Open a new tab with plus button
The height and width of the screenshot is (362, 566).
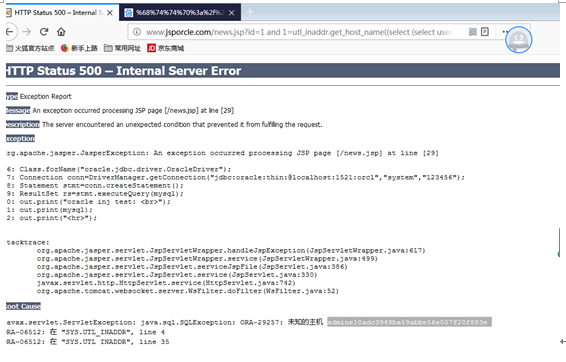coord(250,12)
